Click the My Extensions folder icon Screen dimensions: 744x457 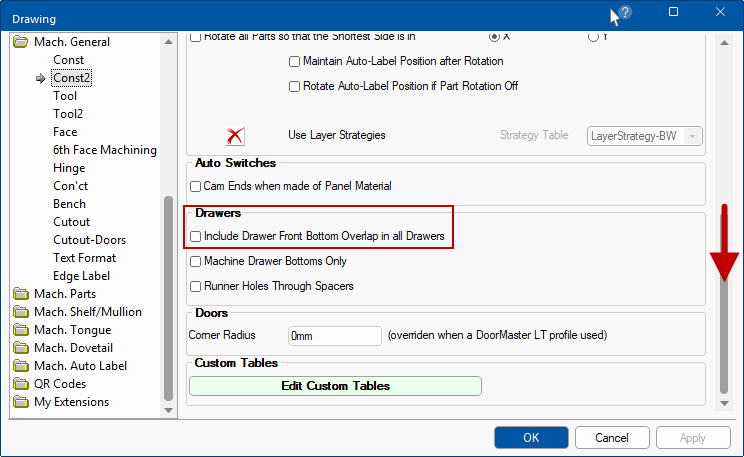point(21,402)
